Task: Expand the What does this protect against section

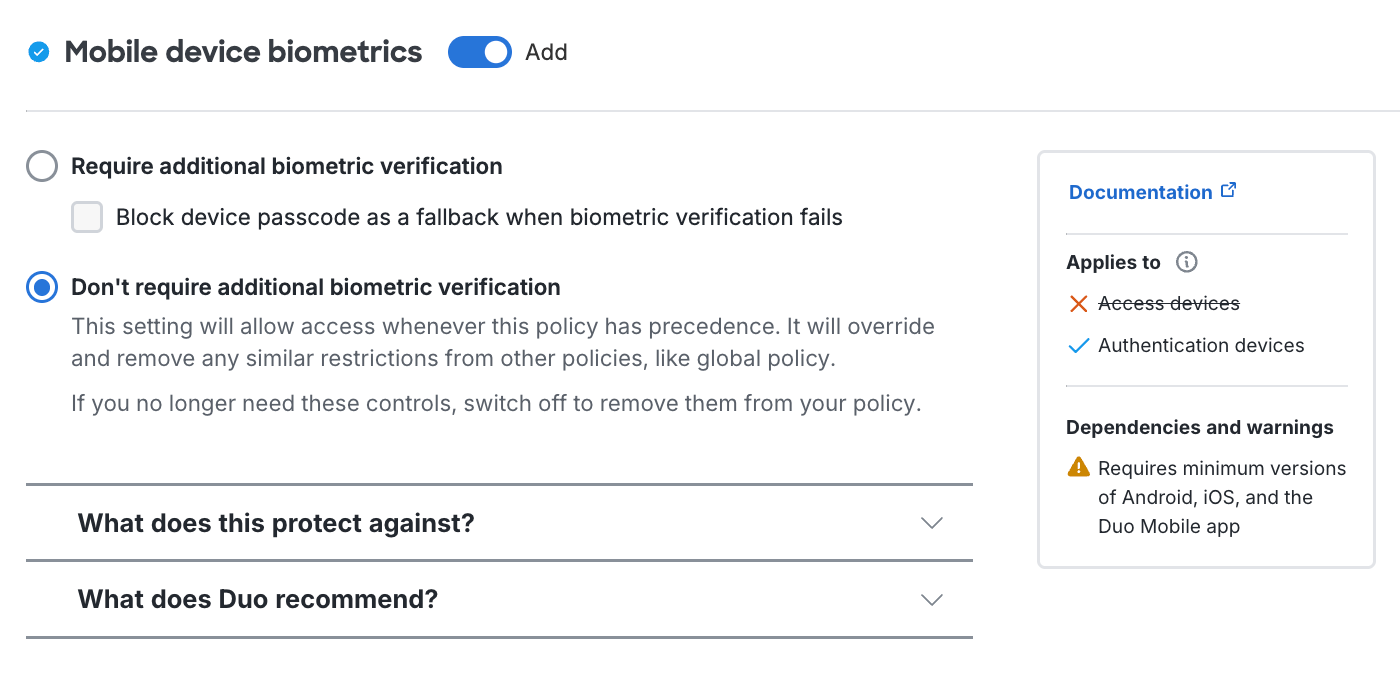Action: (x=277, y=523)
